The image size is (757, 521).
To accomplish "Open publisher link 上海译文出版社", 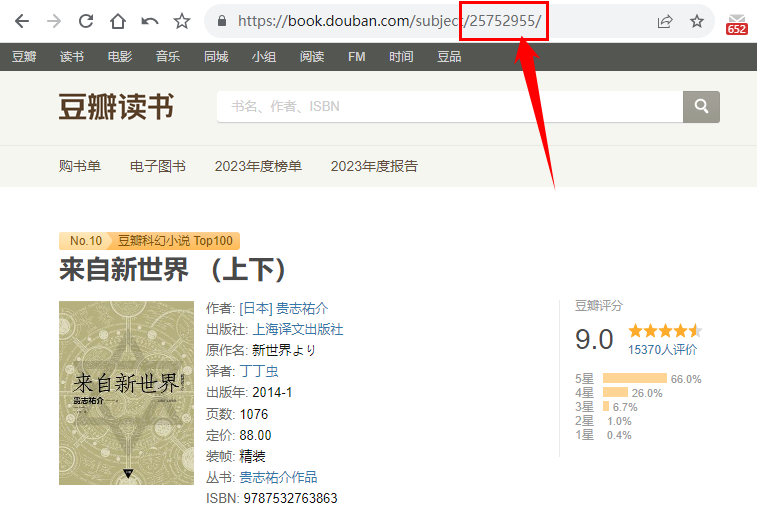I will click(297, 329).
